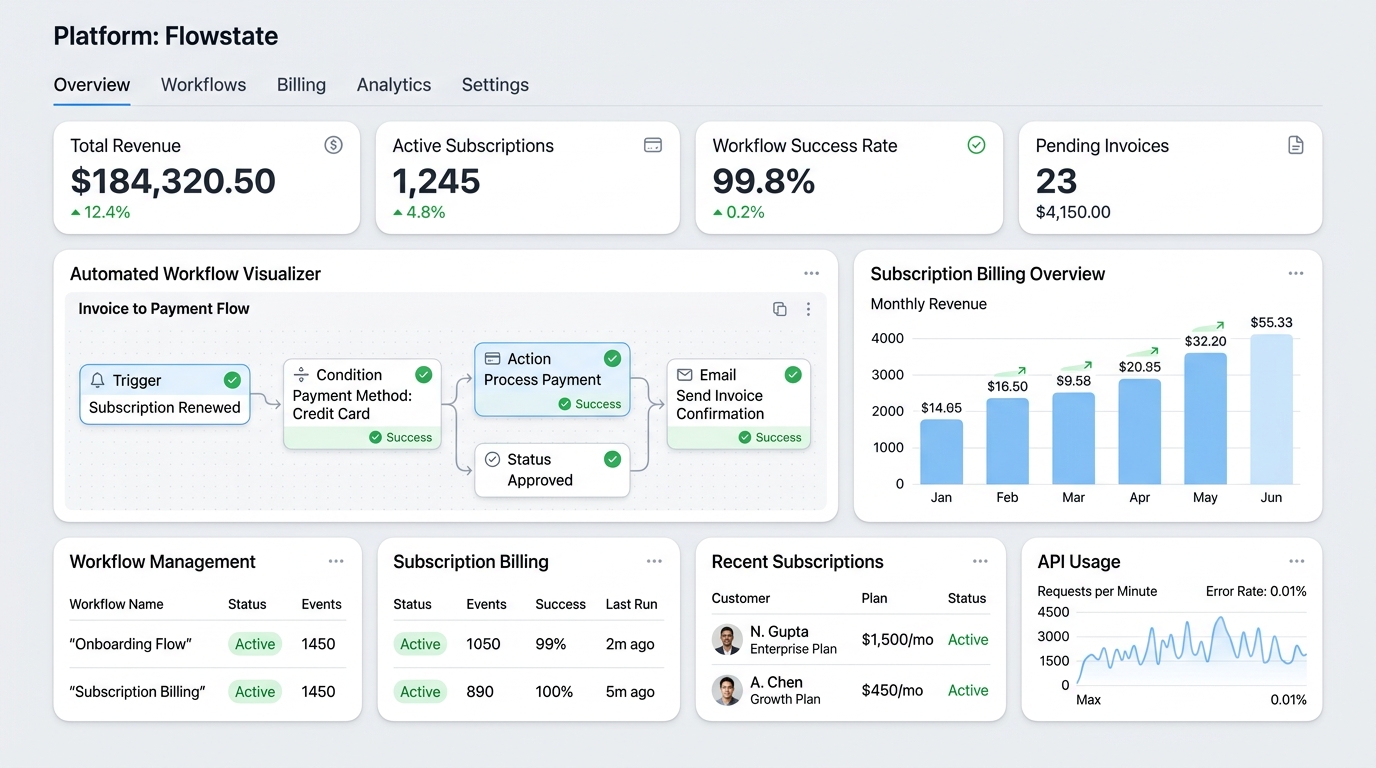This screenshot has width=1376, height=768.
Task: Click A. Chen's avatar
Action: (727, 690)
